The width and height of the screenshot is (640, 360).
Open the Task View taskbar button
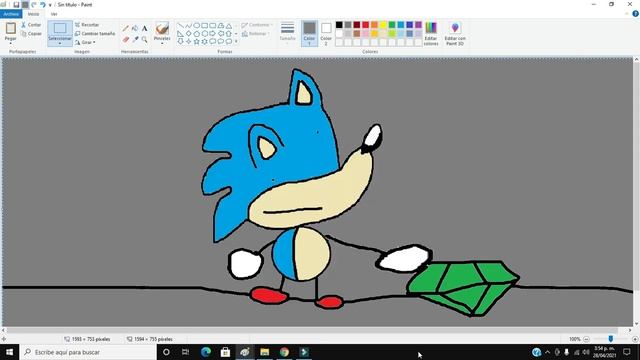(x=186, y=352)
